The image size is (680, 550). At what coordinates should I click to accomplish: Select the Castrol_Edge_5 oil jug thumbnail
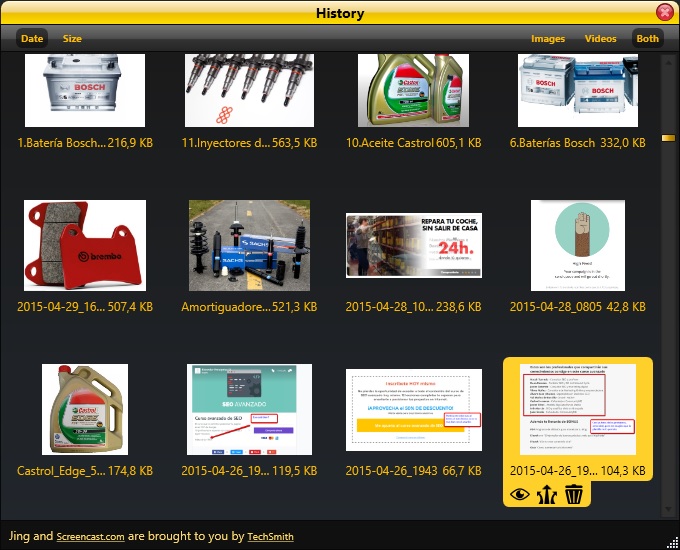tap(85, 409)
